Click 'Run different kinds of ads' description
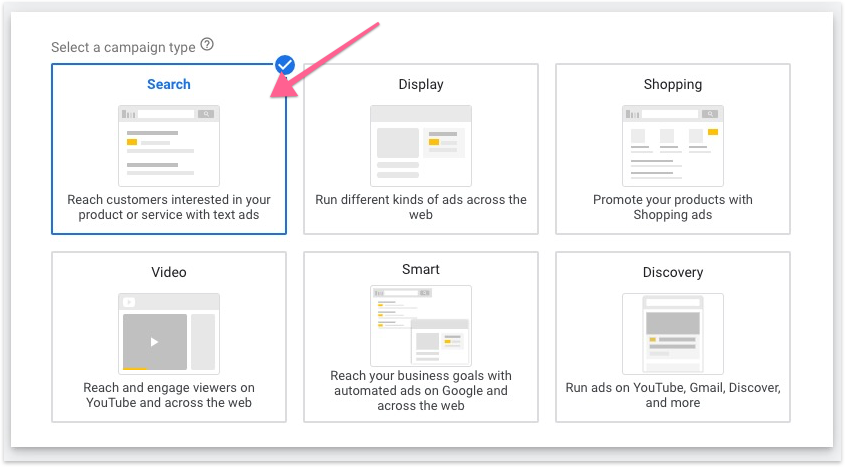Viewport: 845px width, 467px height. (x=420, y=207)
